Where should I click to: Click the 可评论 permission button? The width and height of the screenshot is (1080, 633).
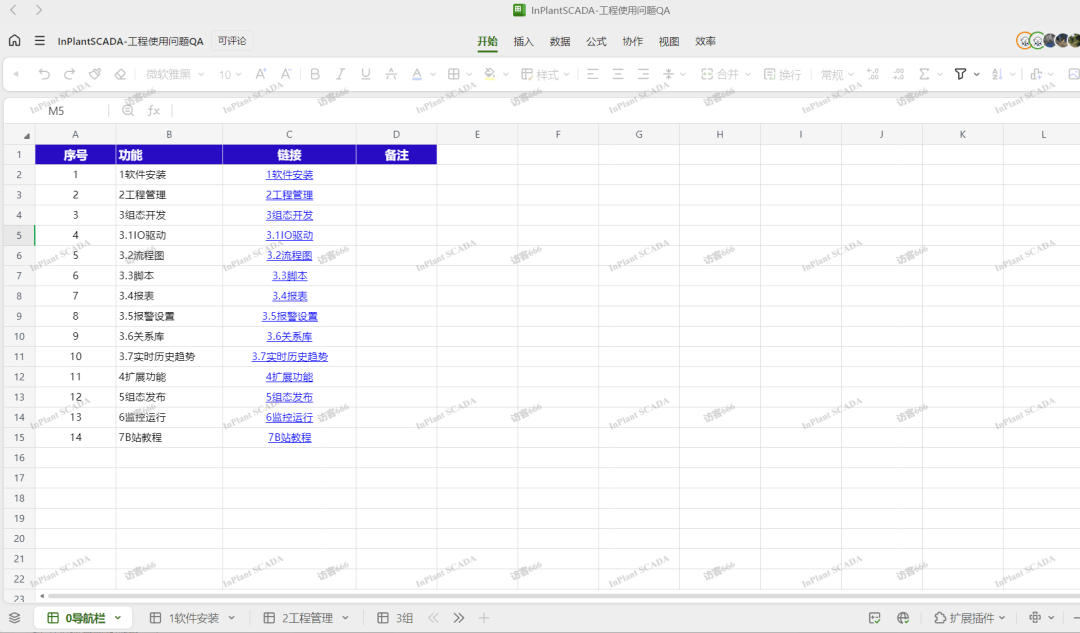coord(232,41)
